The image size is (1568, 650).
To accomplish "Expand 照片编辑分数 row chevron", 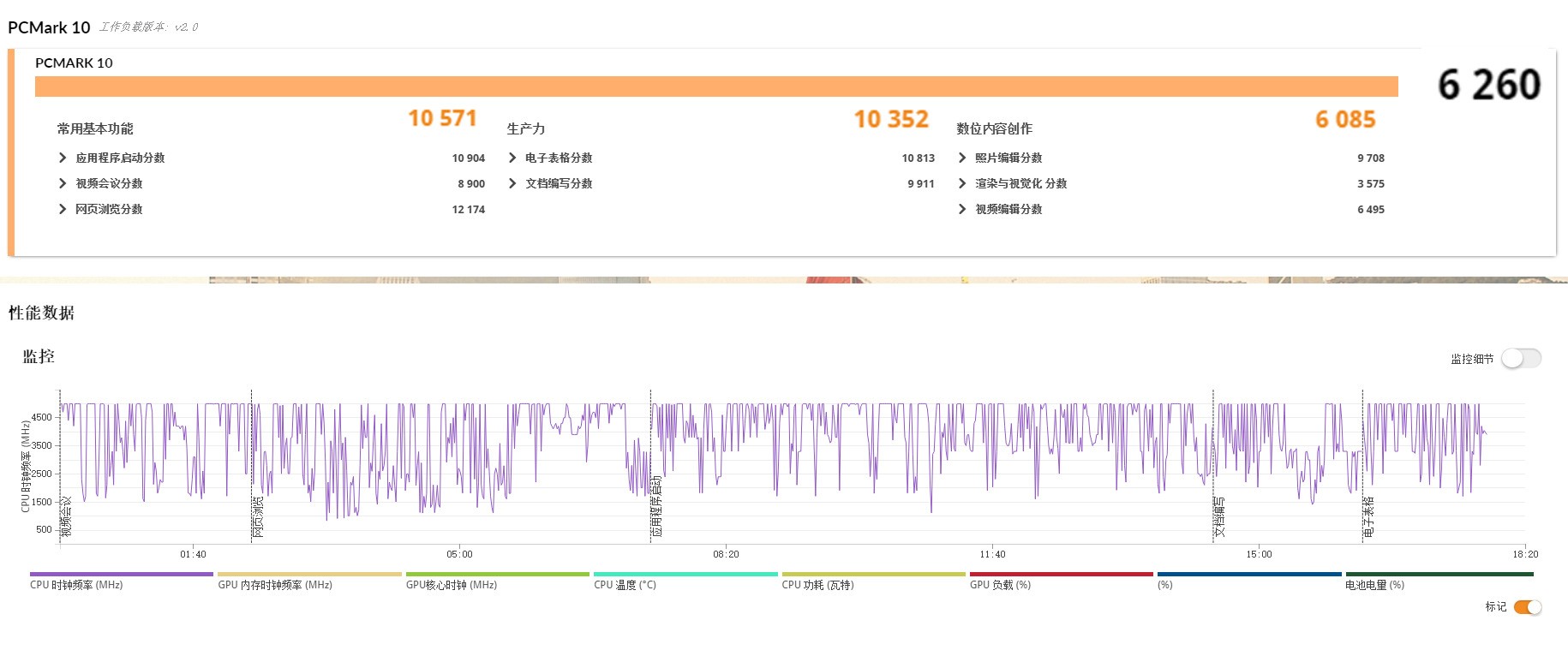I will click(962, 158).
